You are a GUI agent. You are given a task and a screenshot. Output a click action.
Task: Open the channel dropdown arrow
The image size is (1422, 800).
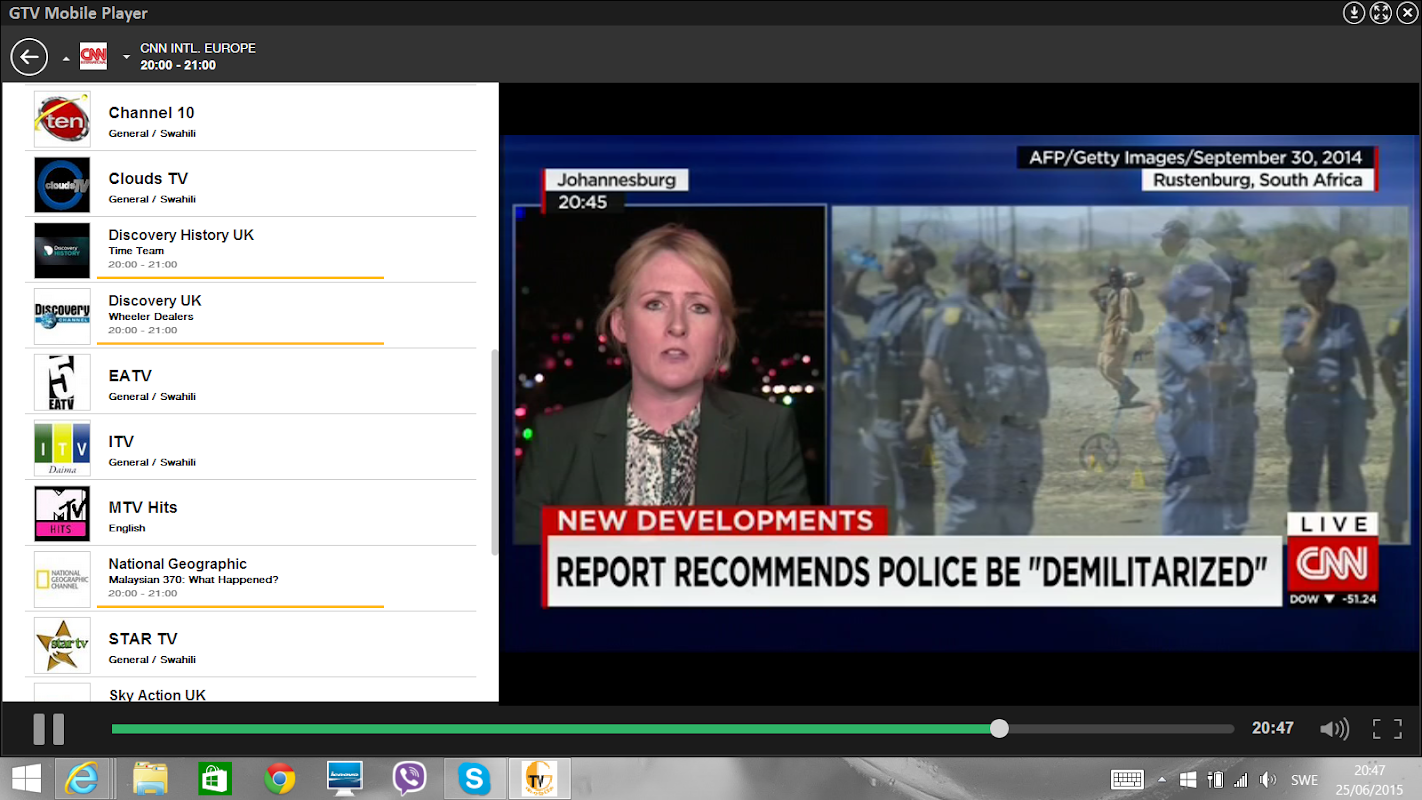click(126, 58)
